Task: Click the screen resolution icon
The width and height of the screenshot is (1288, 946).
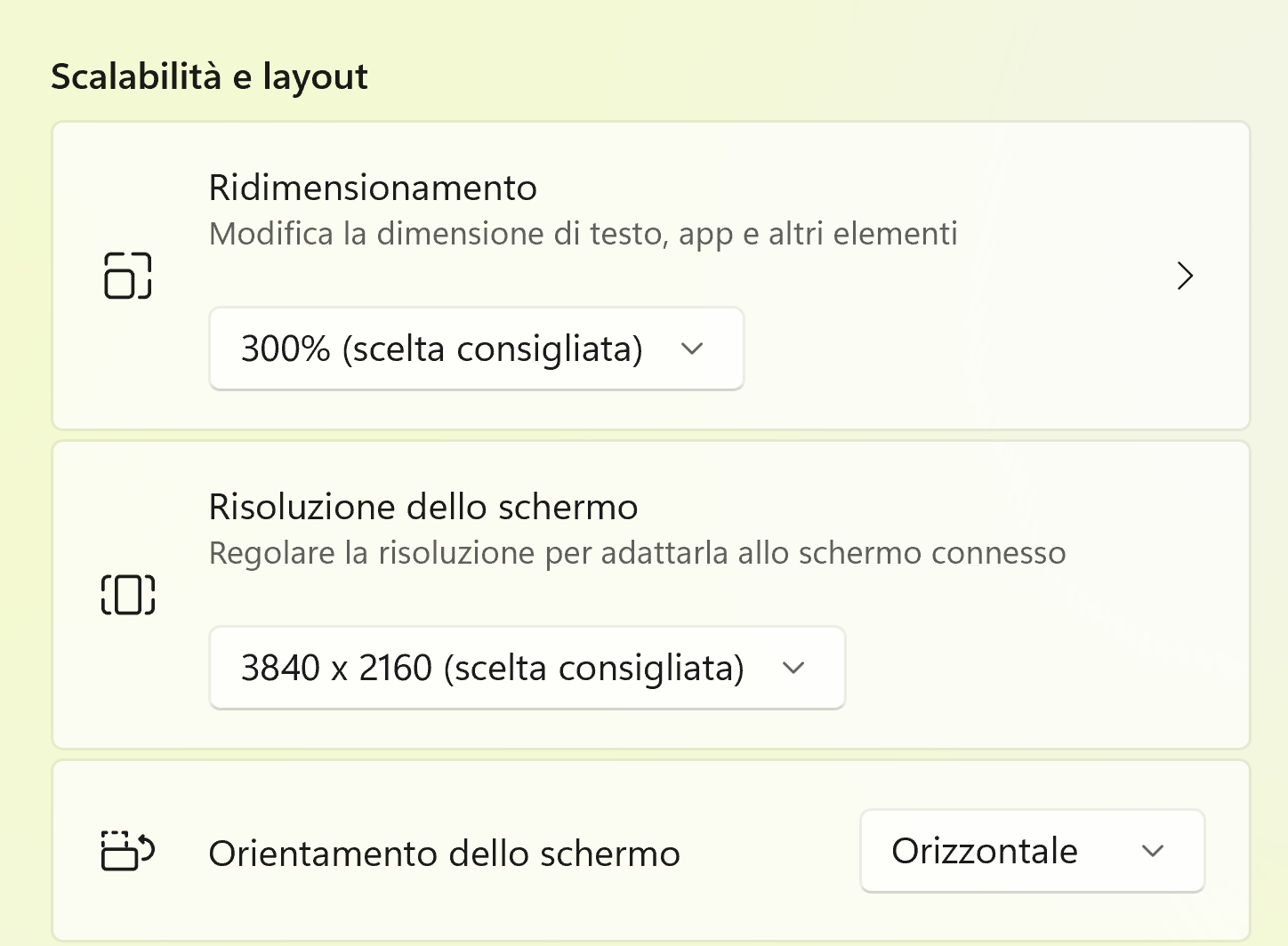Action: (x=128, y=595)
